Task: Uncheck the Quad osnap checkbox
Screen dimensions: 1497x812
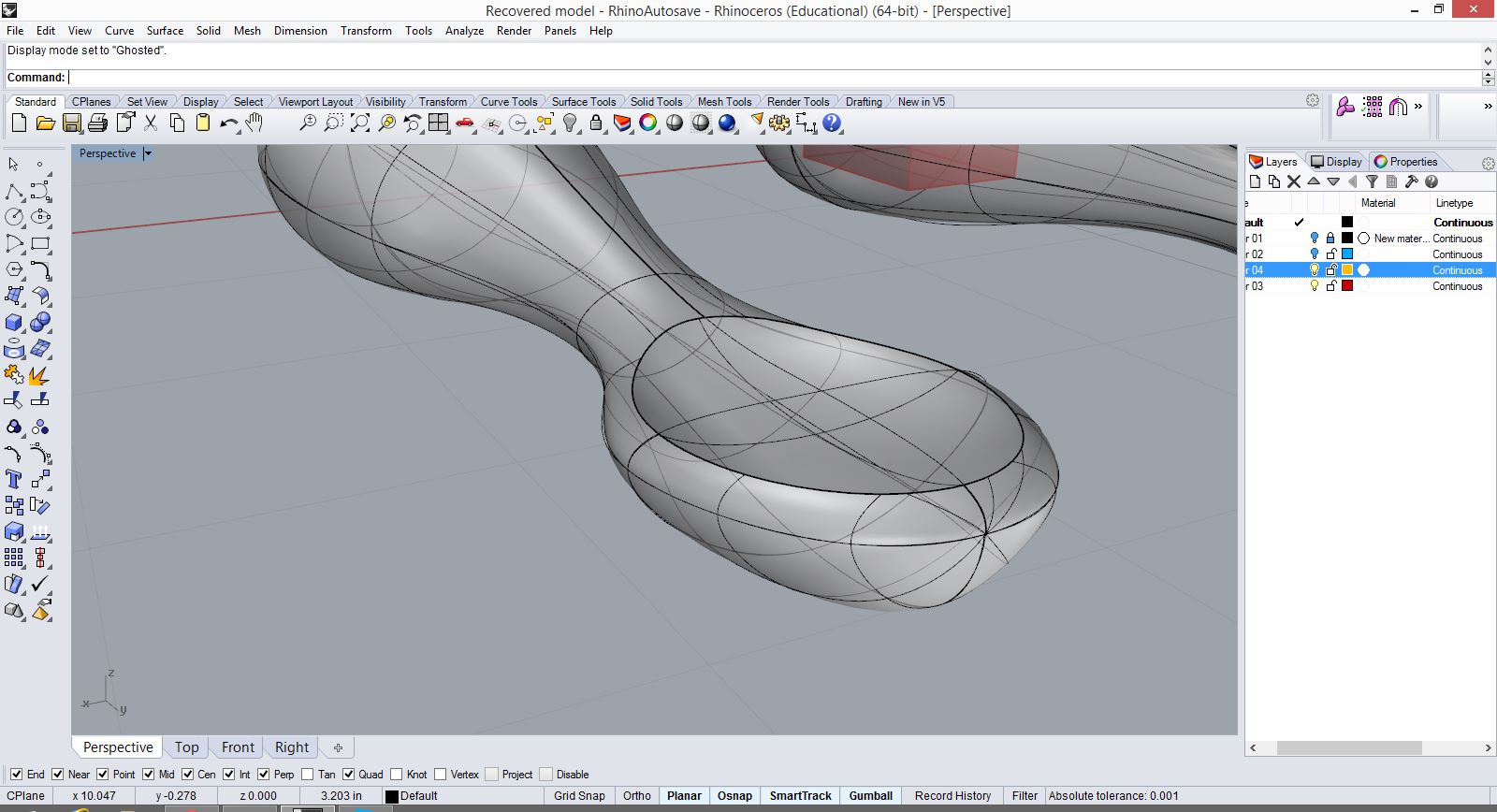Action: (349, 774)
